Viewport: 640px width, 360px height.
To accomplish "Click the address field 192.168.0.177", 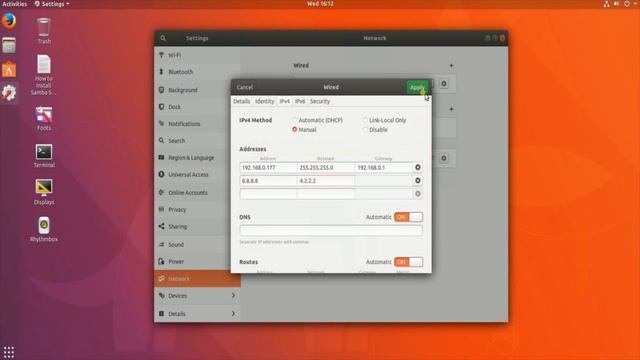I will tap(268, 167).
